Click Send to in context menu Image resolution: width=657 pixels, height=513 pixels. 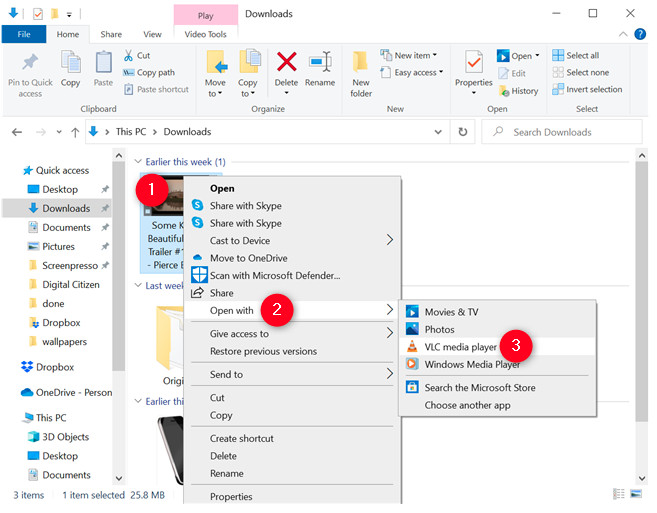(292, 375)
